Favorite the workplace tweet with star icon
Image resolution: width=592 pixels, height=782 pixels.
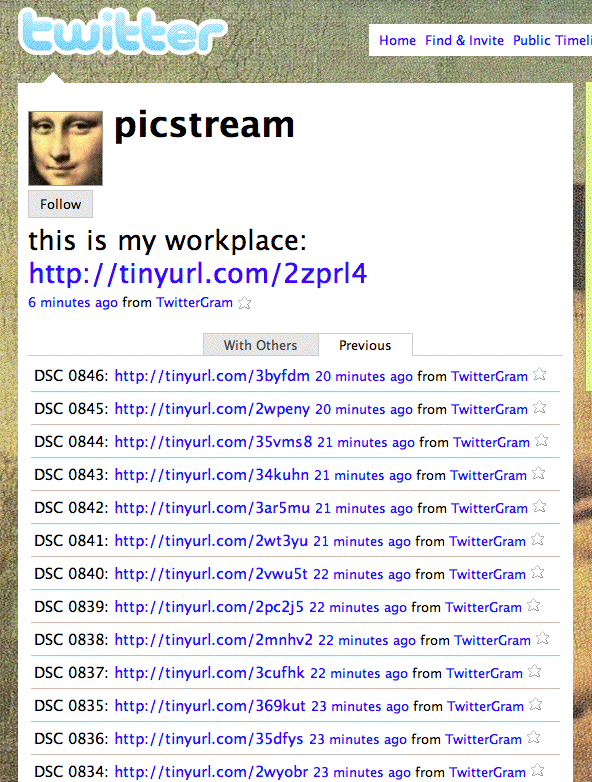coord(244,303)
